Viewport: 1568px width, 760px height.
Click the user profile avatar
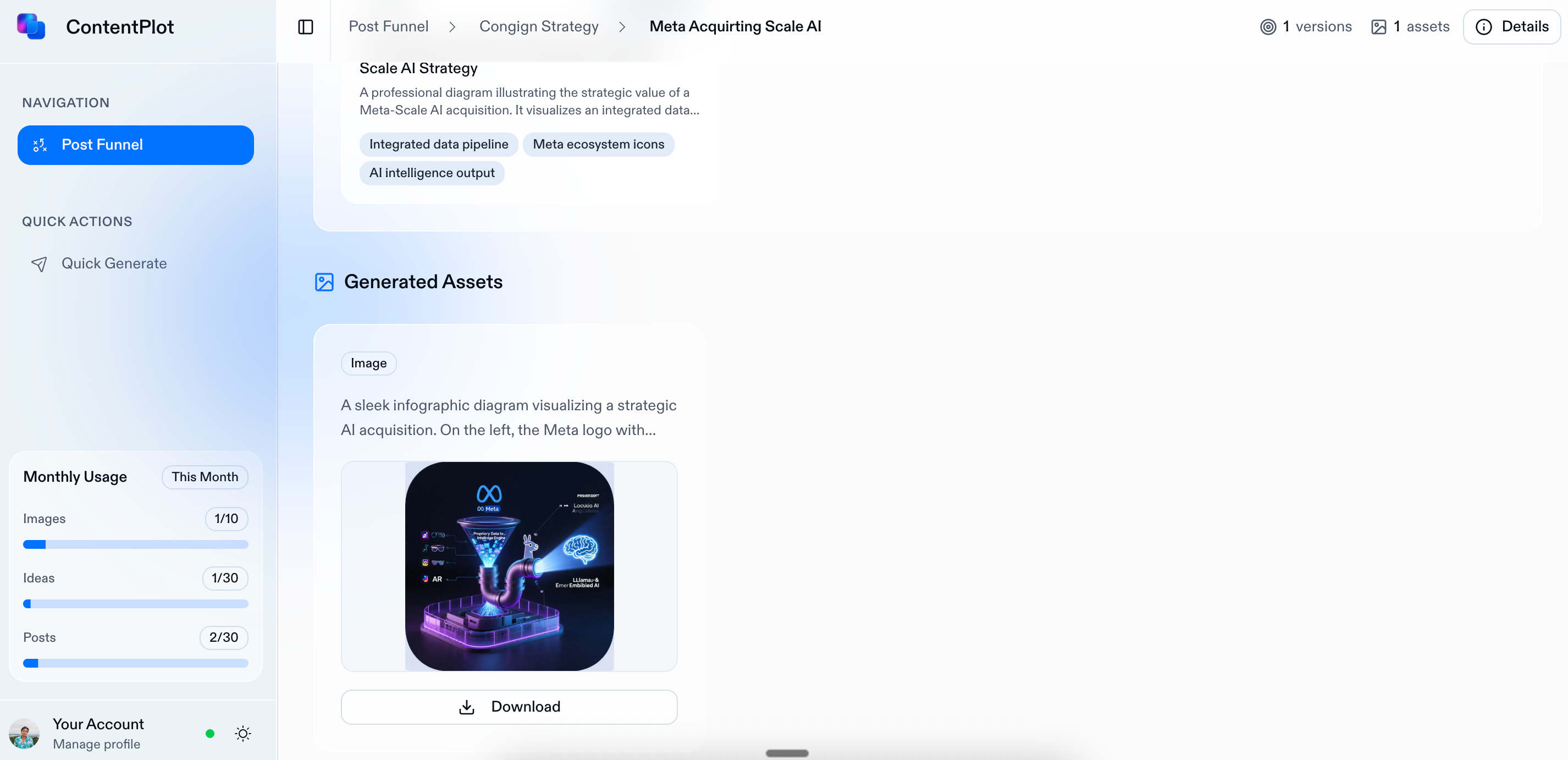click(x=24, y=733)
